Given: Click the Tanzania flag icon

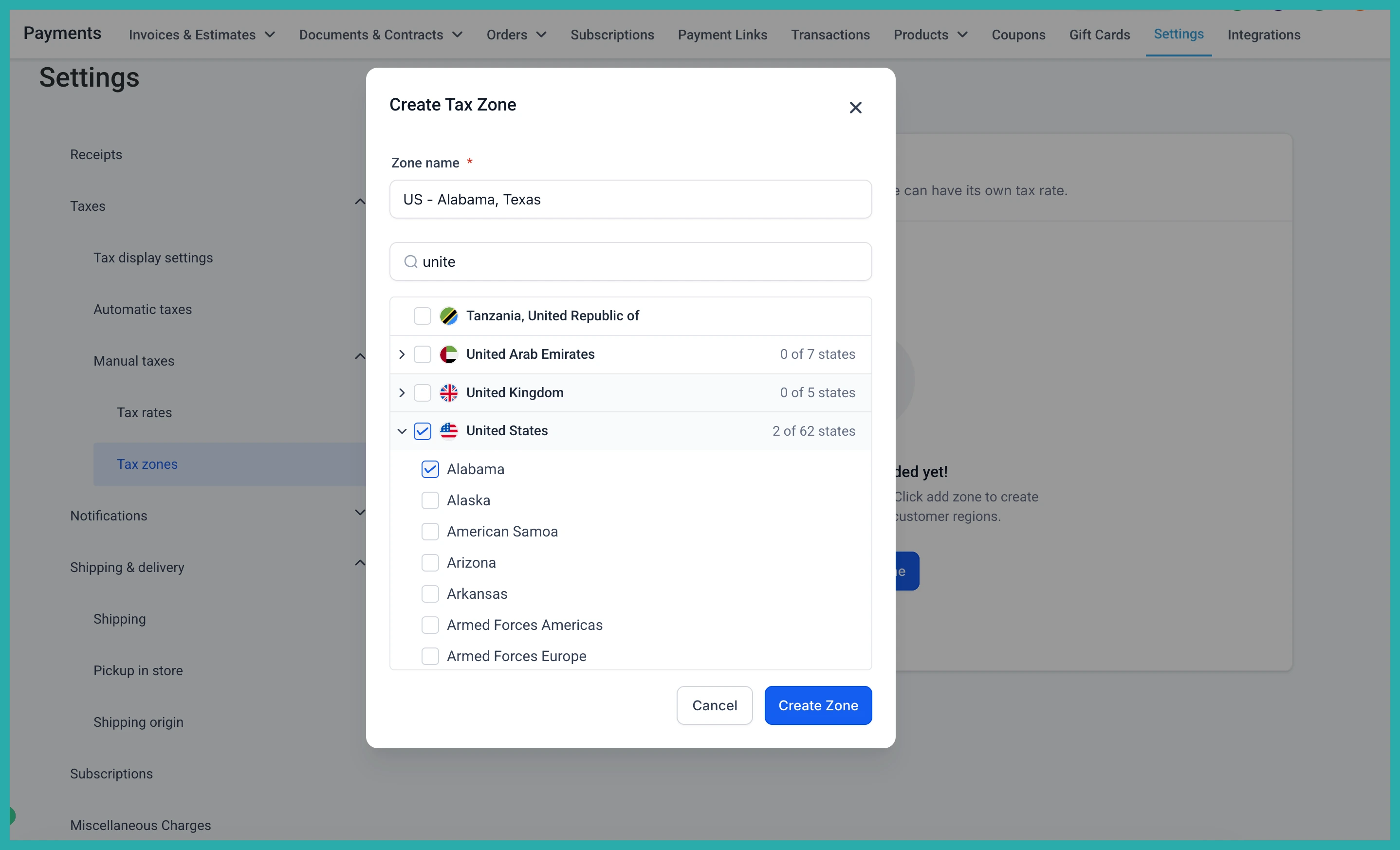Looking at the screenshot, I should click(448, 316).
